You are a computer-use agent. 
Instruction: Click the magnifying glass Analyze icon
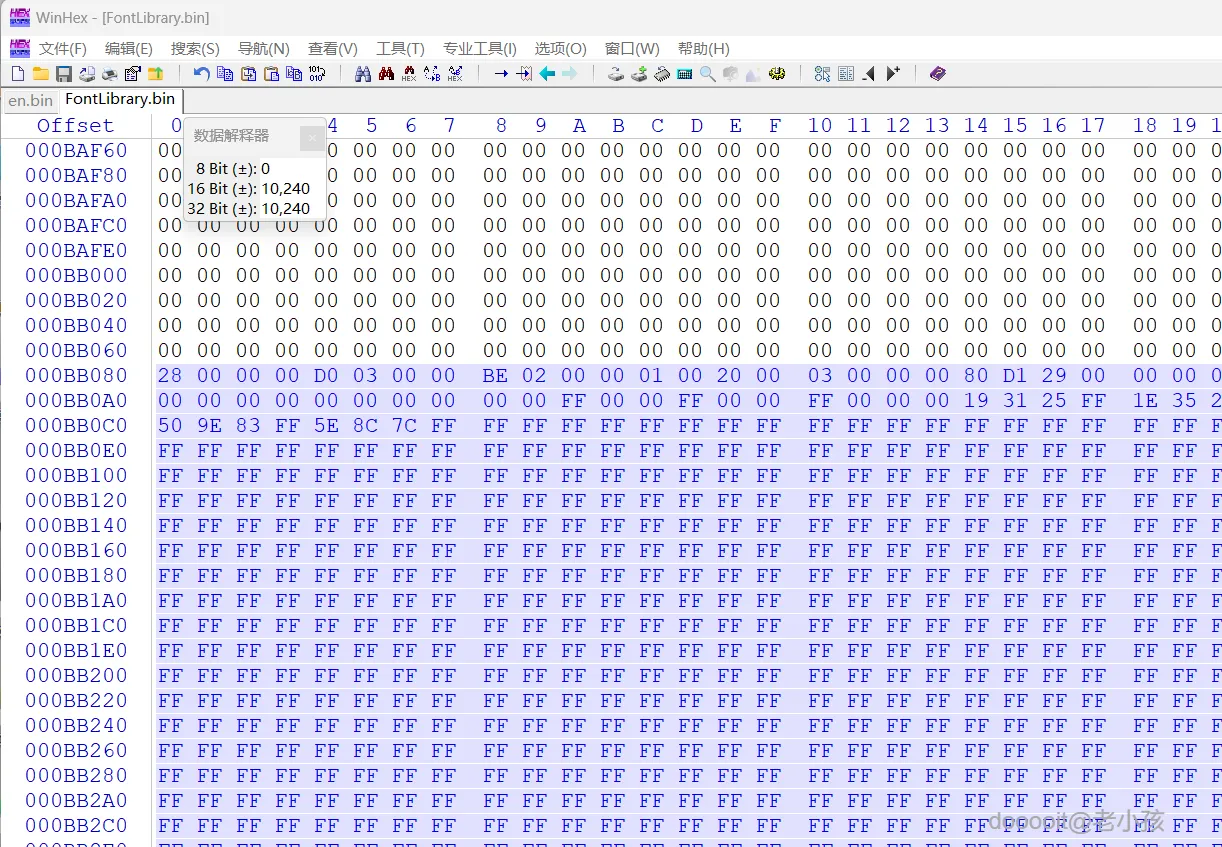(x=708, y=74)
